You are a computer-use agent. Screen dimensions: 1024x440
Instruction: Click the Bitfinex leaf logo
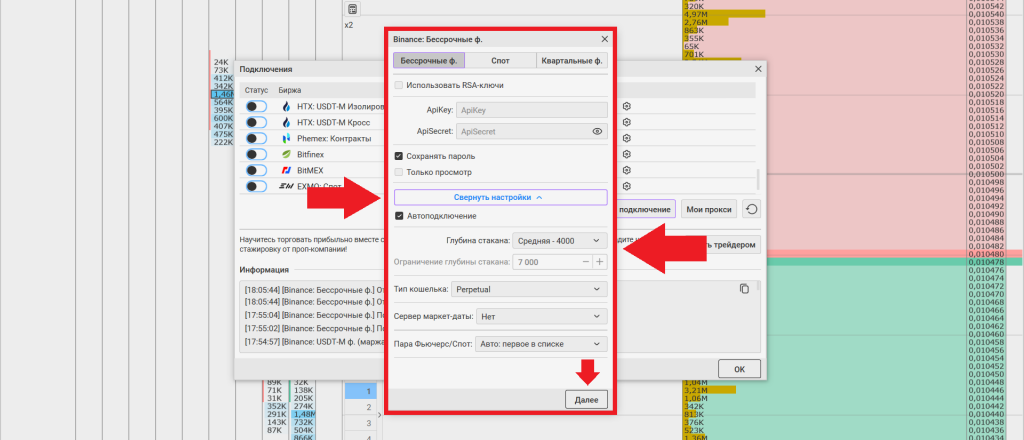point(286,155)
